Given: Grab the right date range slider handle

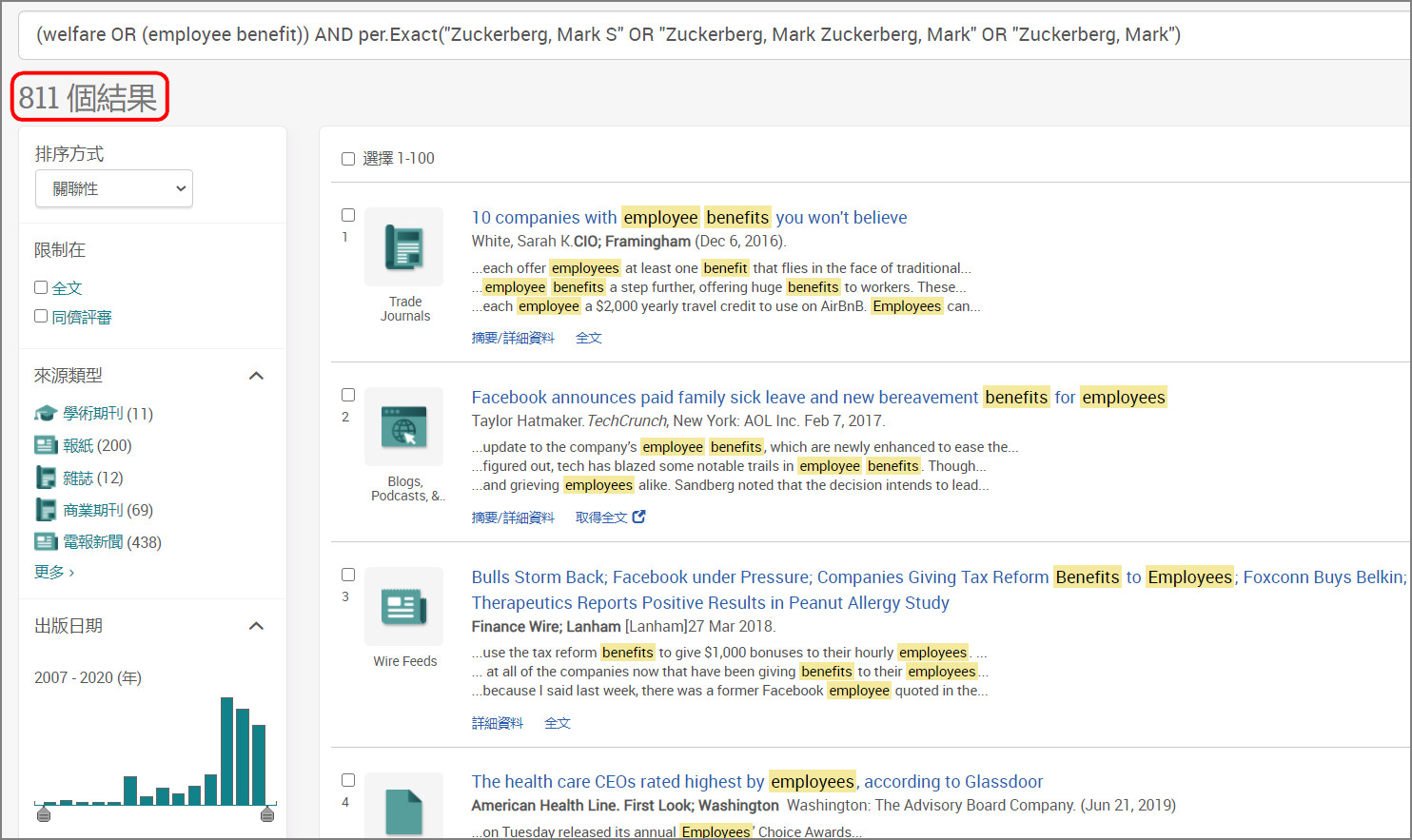Looking at the screenshot, I should pos(267,814).
